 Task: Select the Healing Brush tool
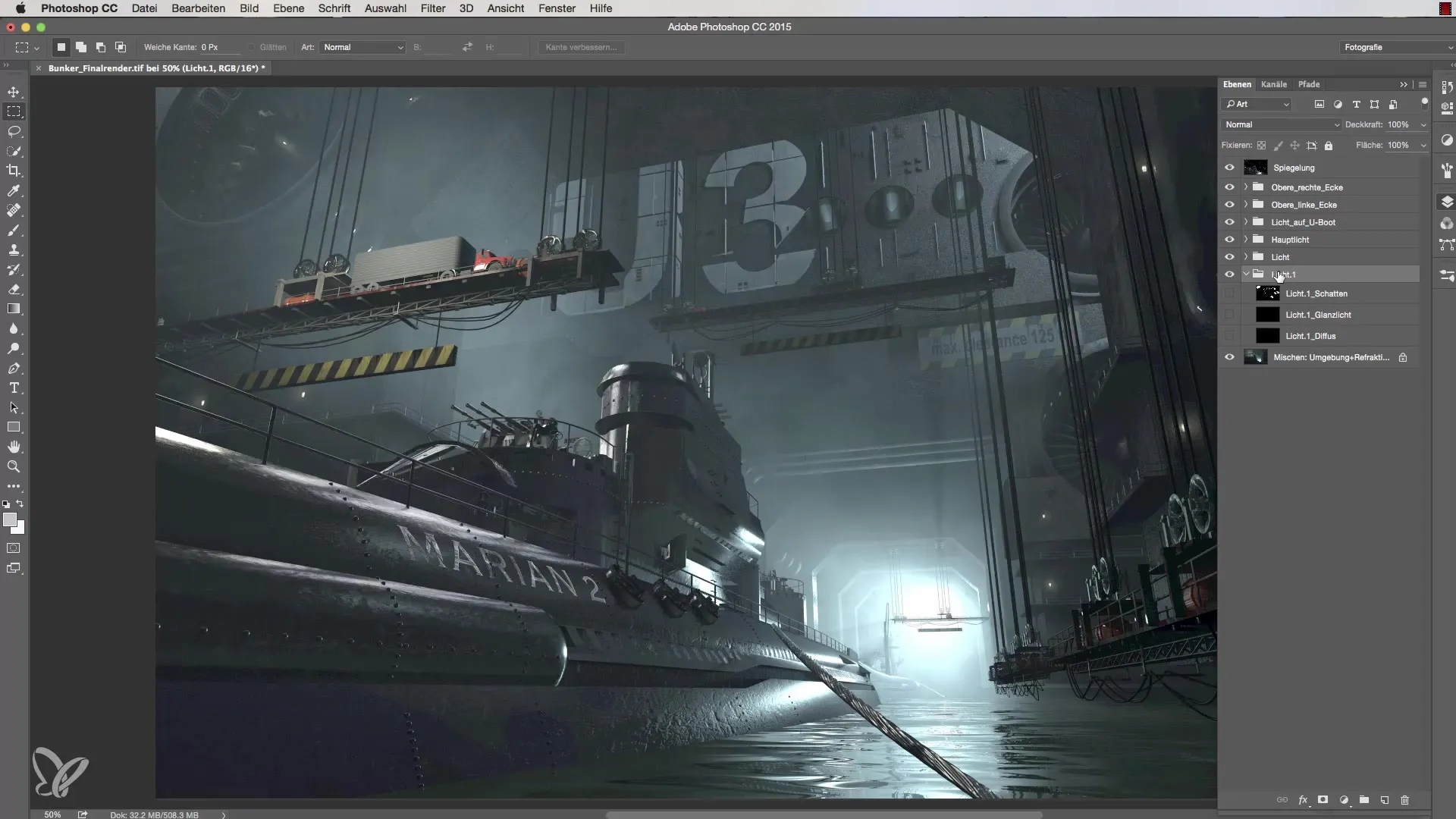coord(14,210)
